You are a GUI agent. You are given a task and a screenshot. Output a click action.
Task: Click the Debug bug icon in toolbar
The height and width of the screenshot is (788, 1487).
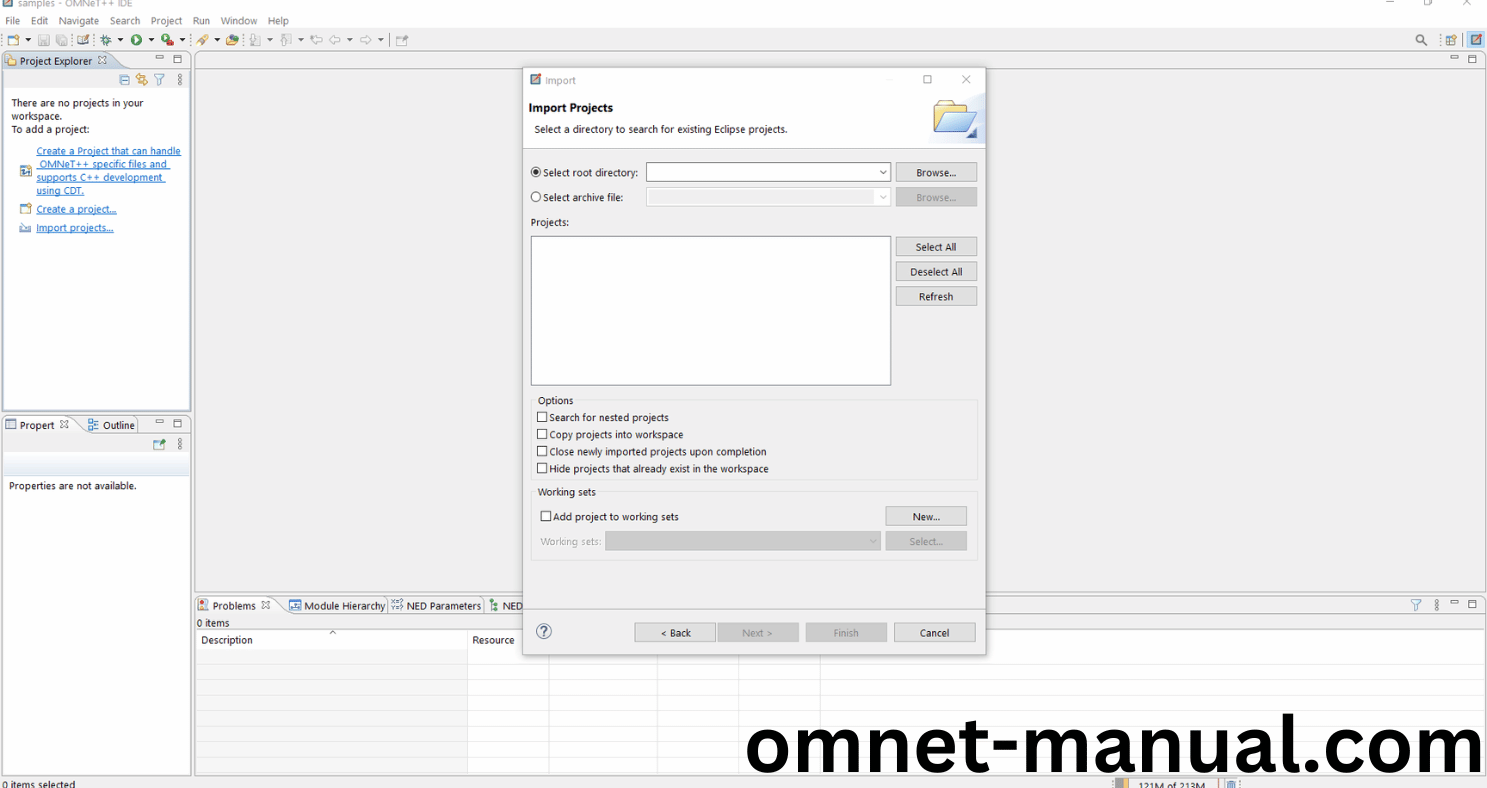pos(105,40)
